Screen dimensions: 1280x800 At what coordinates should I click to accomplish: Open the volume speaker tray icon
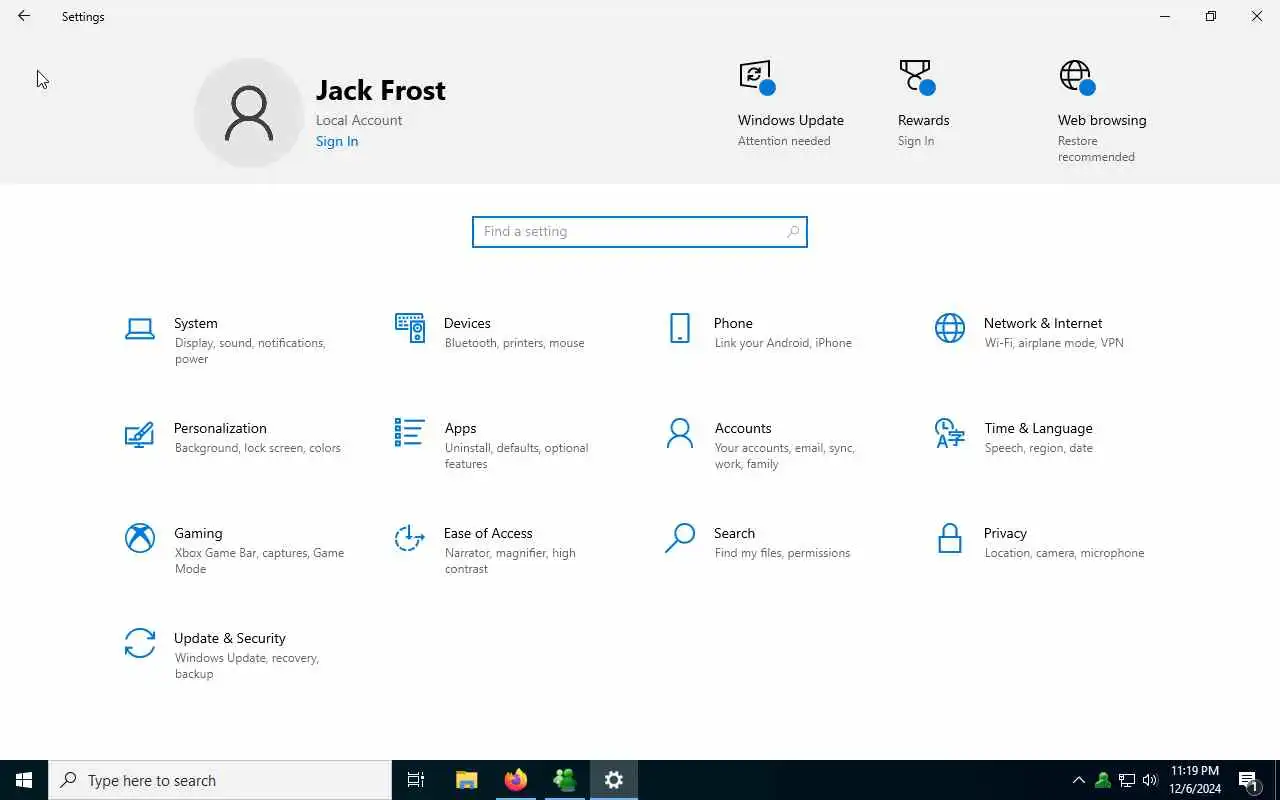1150,780
